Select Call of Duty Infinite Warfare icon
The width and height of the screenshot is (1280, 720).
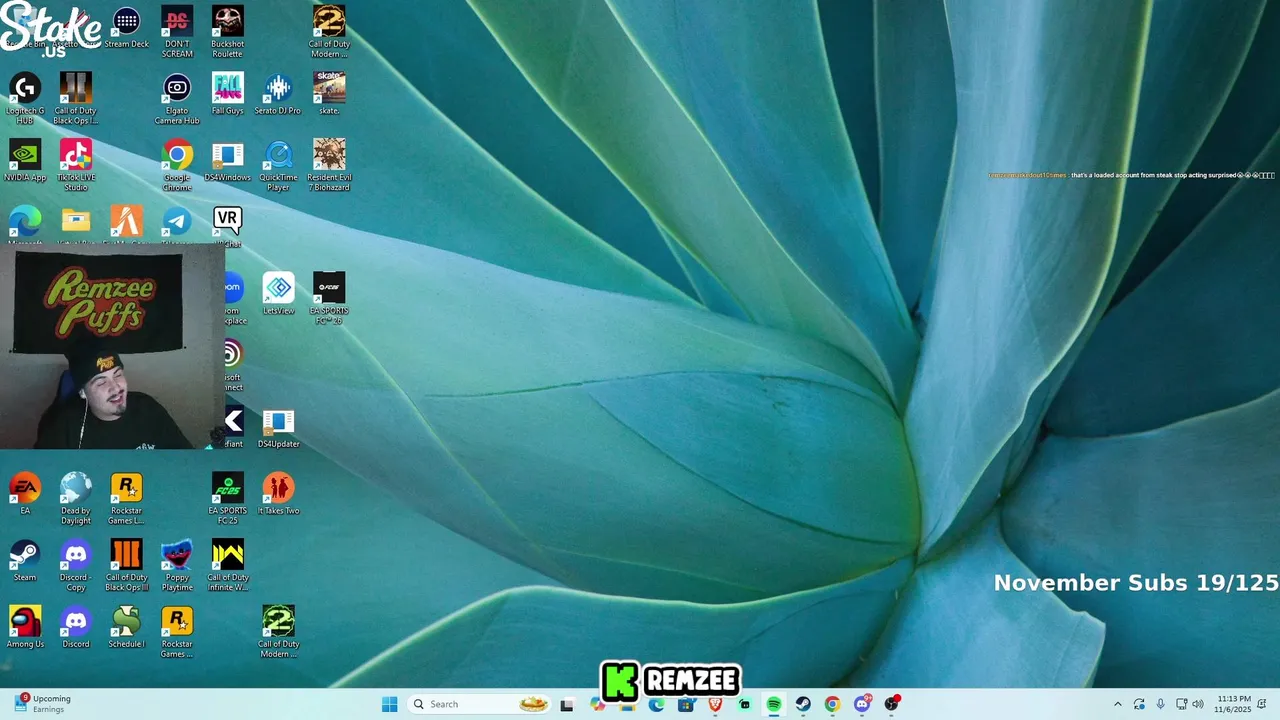tap(227, 566)
